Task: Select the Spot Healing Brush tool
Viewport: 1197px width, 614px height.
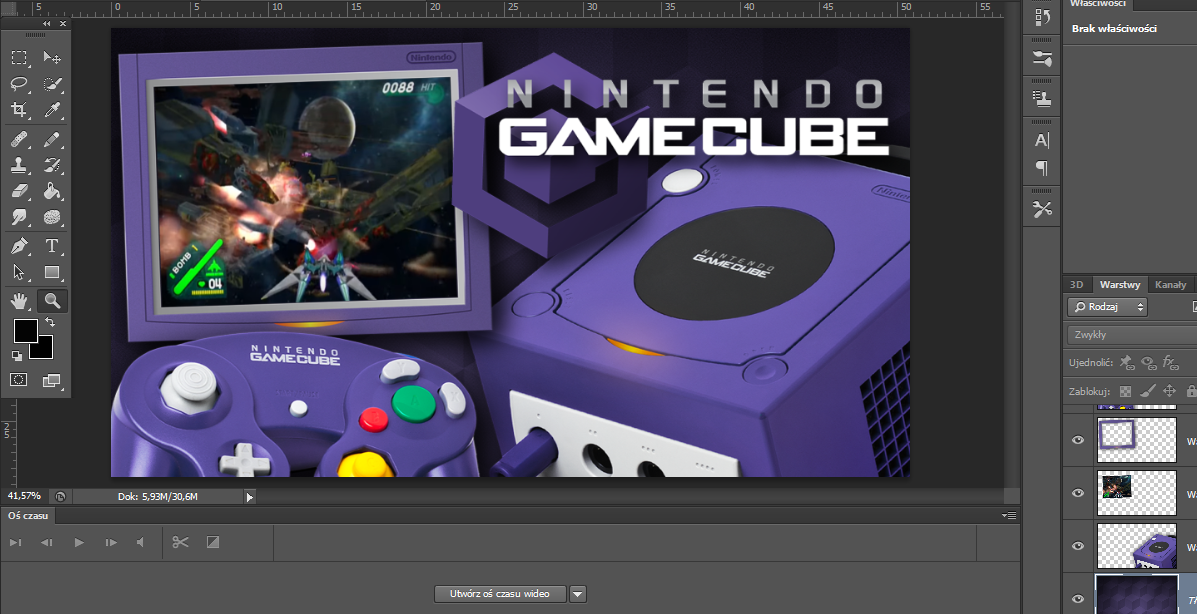Action: [x=19, y=139]
